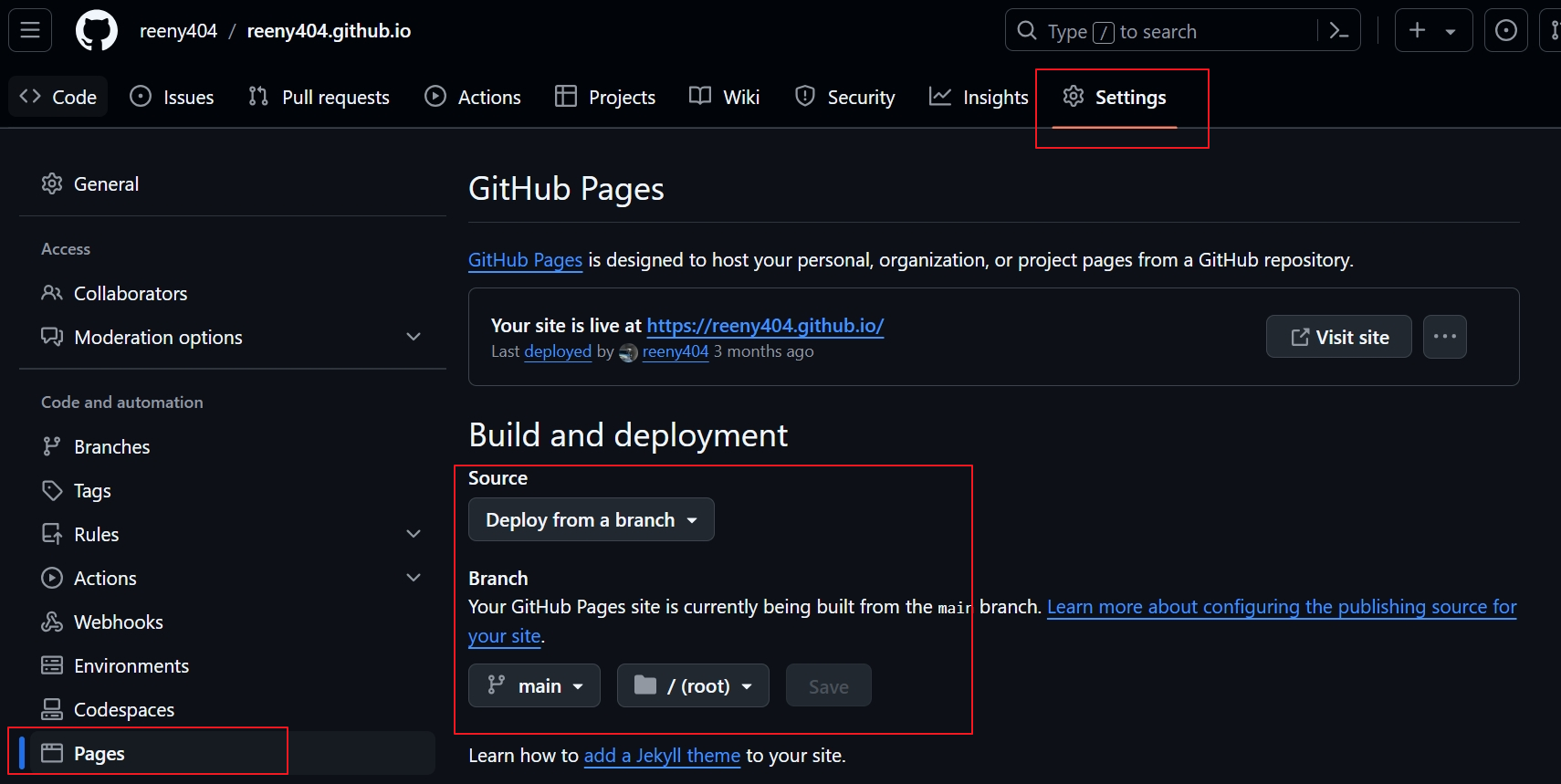Viewport: 1561px width, 784px height.
Task: Open the Actions repository tab
Action: tap(473, 97)
